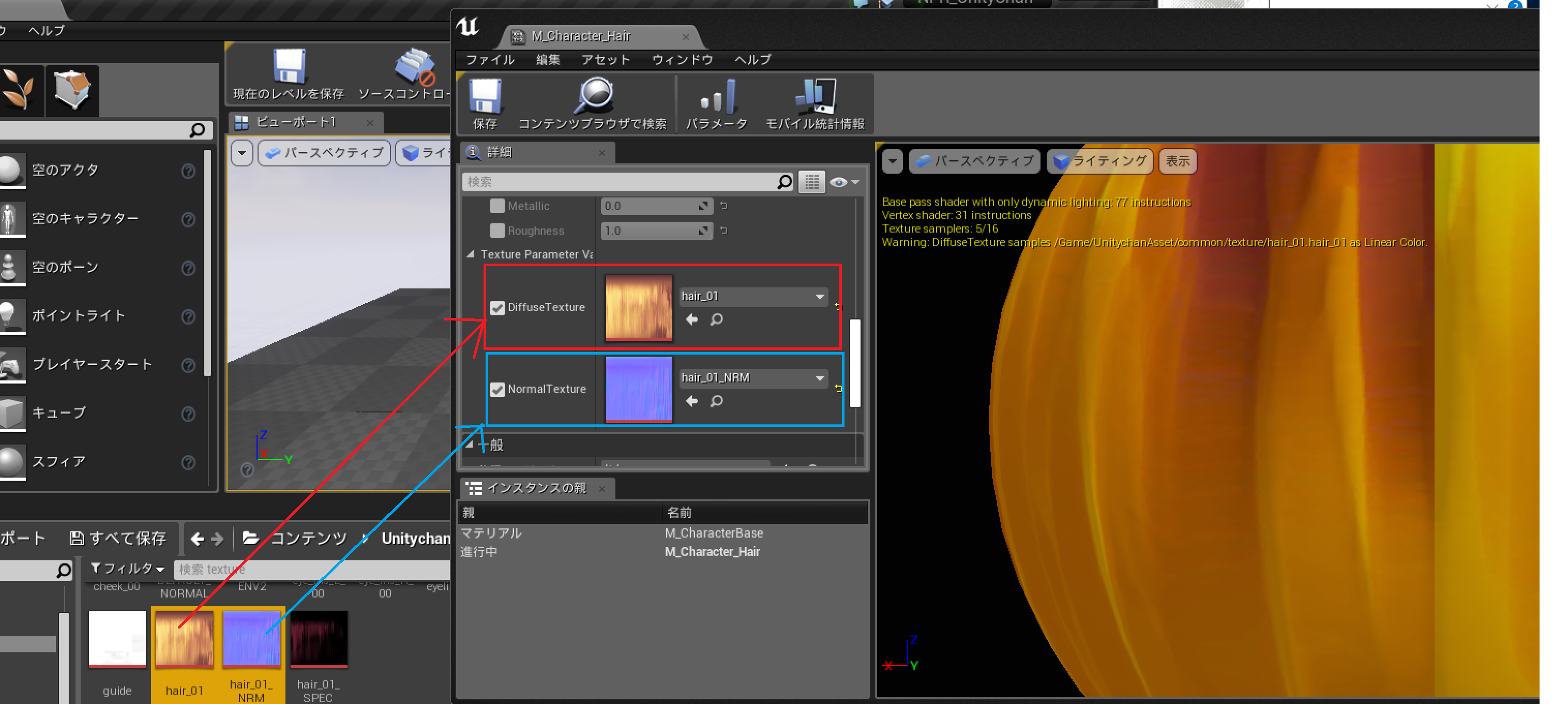Screen dimensions: 1568x704
Task: Enable the Metallic parameter checkbox
Action: point(497,206)
